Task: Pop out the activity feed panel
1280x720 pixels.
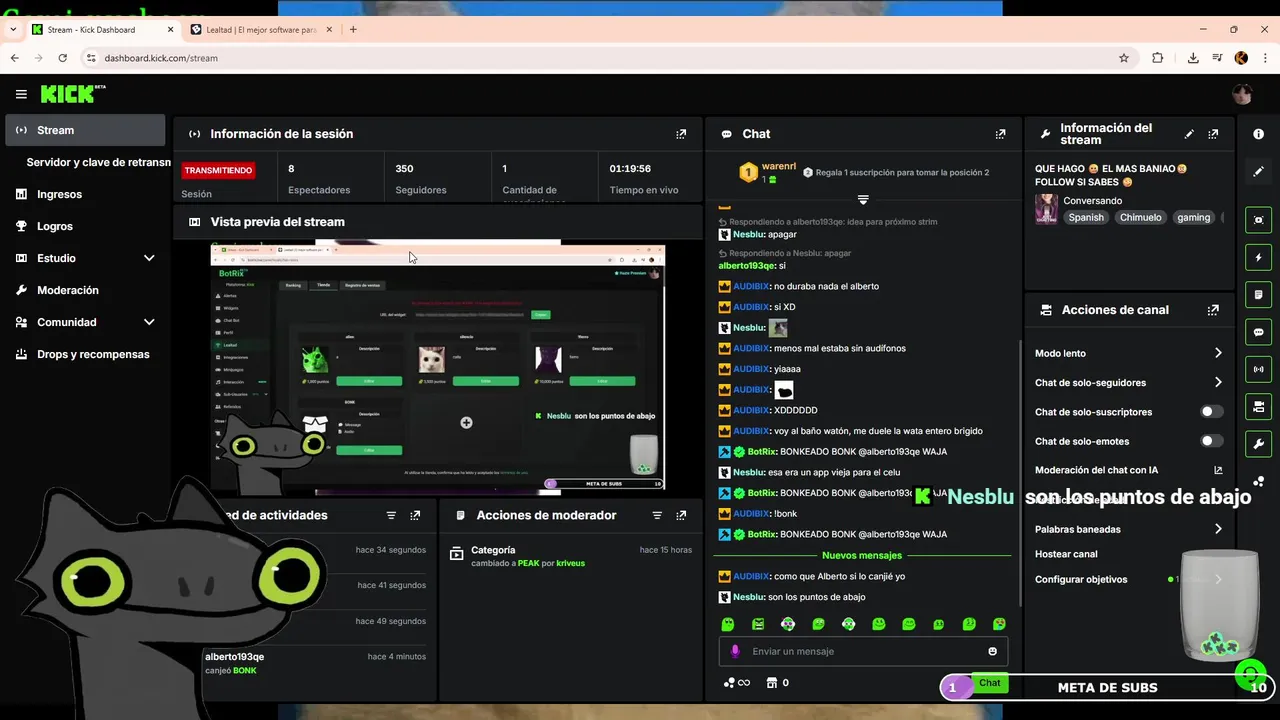Action: [415, 515]
